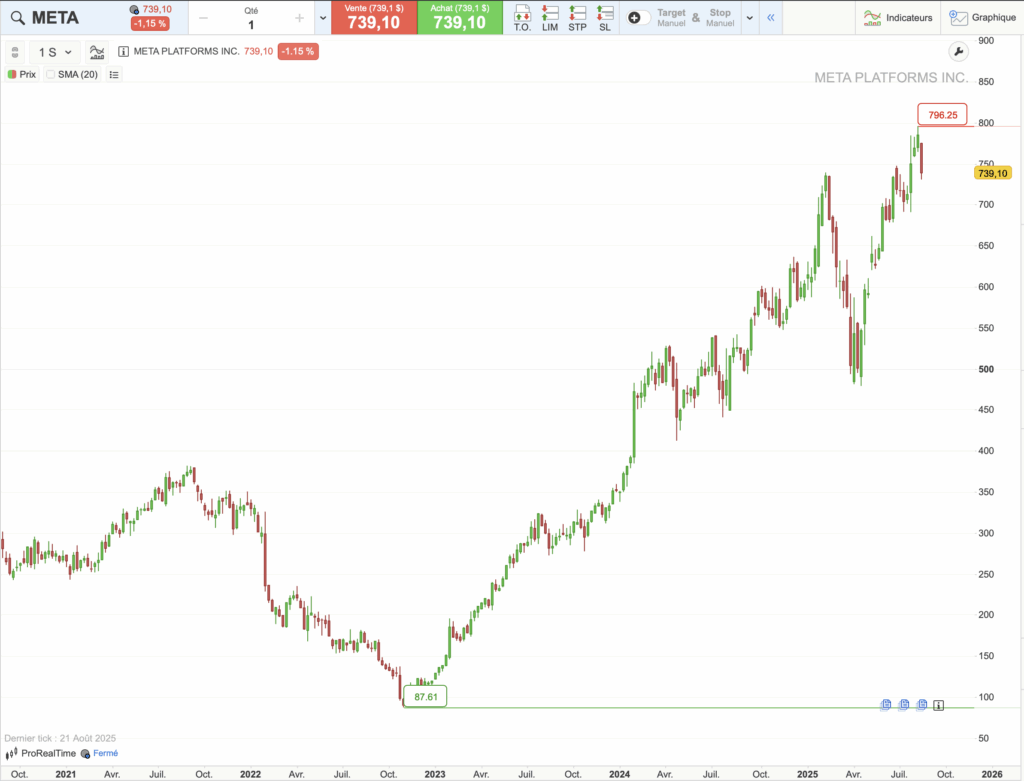
Task: Click the T.O. order type icon
Action: [x=522, y=17]
